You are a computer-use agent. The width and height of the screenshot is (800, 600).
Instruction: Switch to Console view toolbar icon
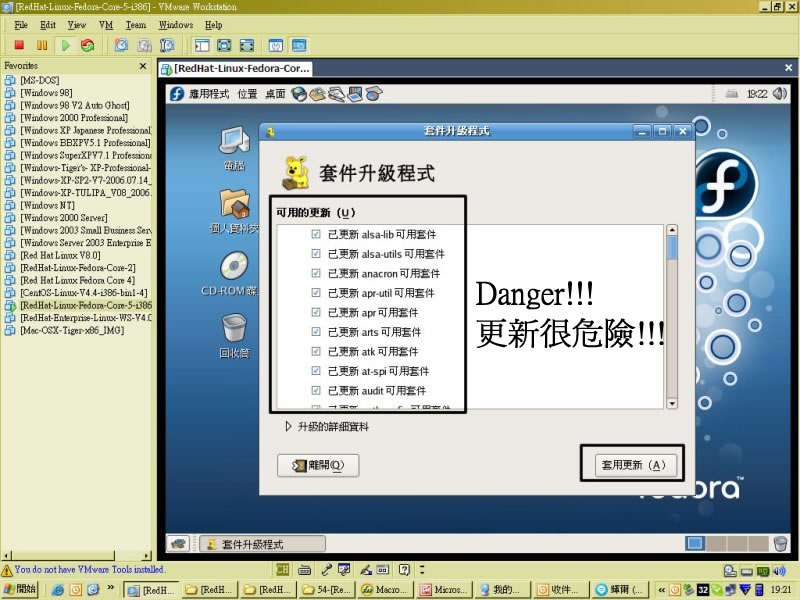(299, 45)
